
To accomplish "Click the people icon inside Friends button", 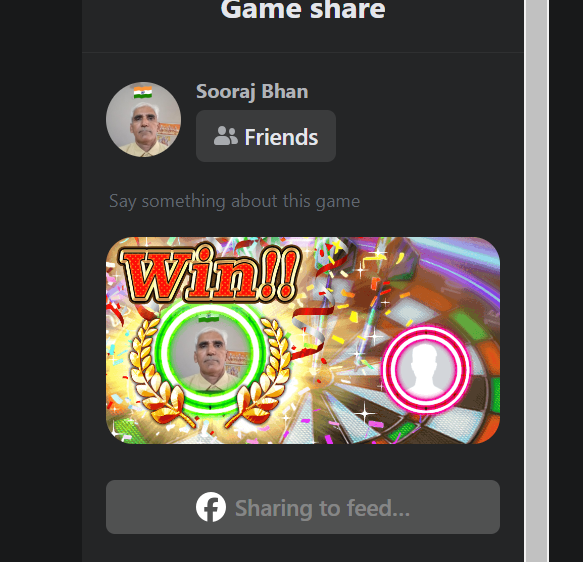I will (226, 136).
